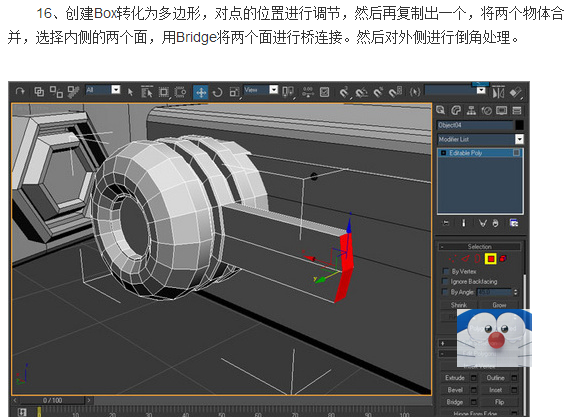Open the Key Mode toggle beside timeline
This screenshot has width=582, height=417.
[x=22, y=412]
